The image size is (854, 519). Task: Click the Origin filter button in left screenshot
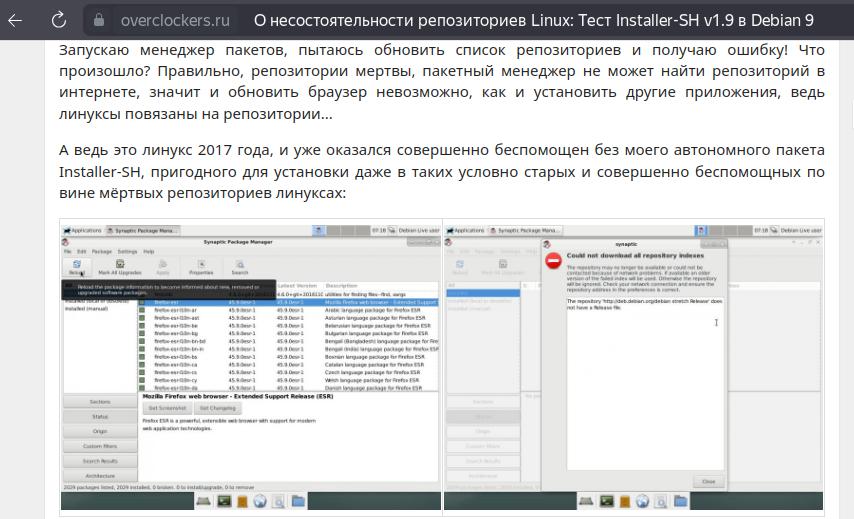click(100, 431)
